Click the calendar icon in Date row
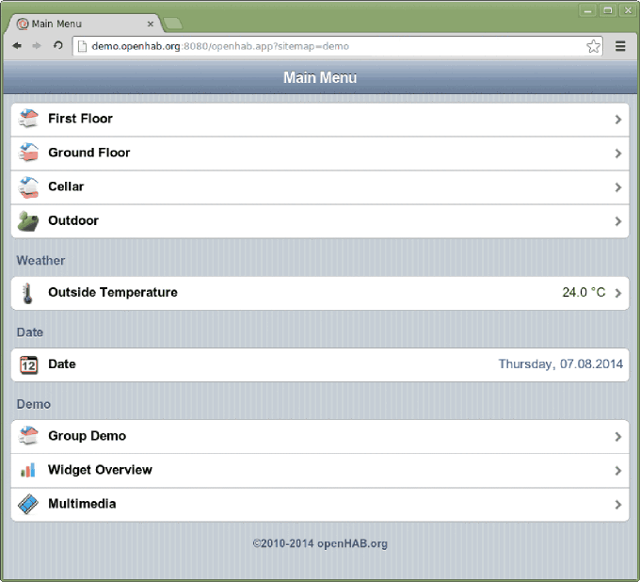640x582 pixels. [x=29, y=364]
